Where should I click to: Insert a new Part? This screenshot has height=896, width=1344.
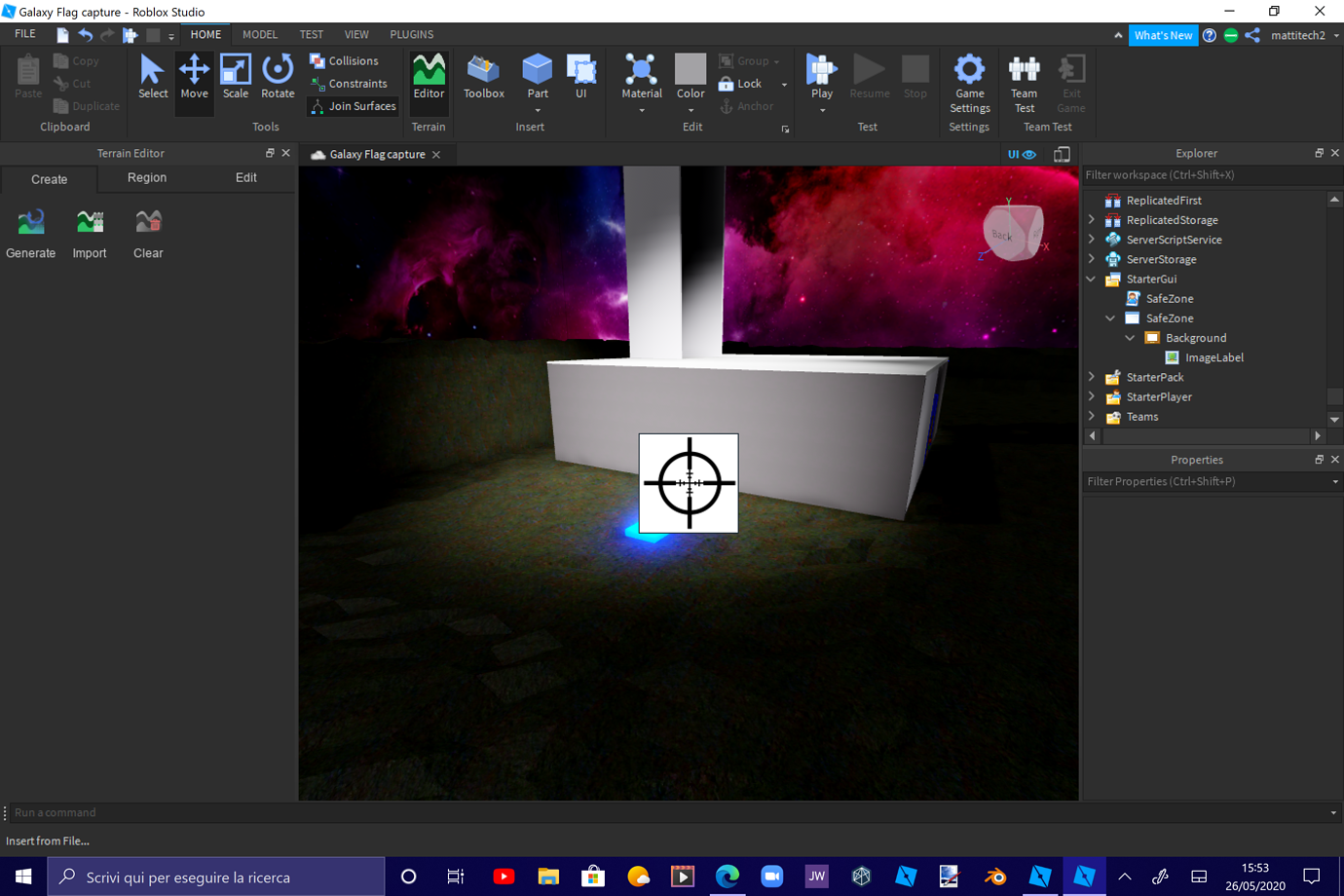(x=537, y=78)
